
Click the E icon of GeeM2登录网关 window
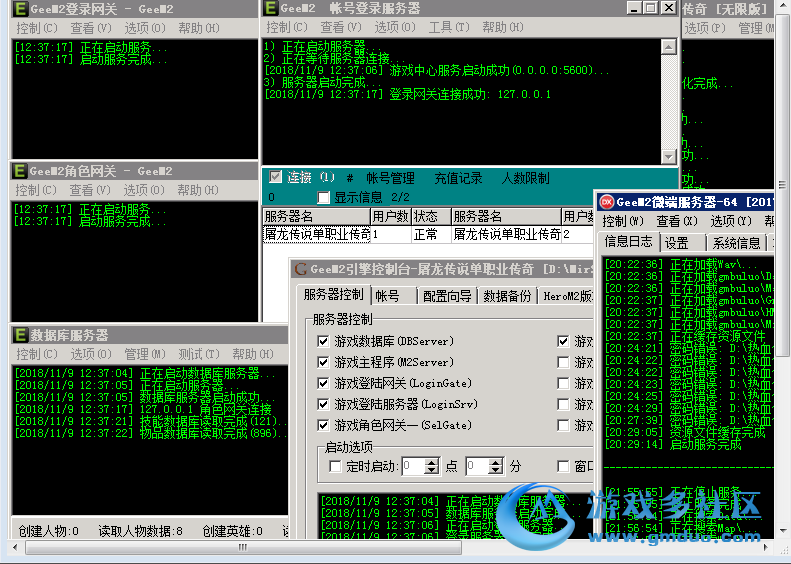pyautogui.click(x=20, y=9)
